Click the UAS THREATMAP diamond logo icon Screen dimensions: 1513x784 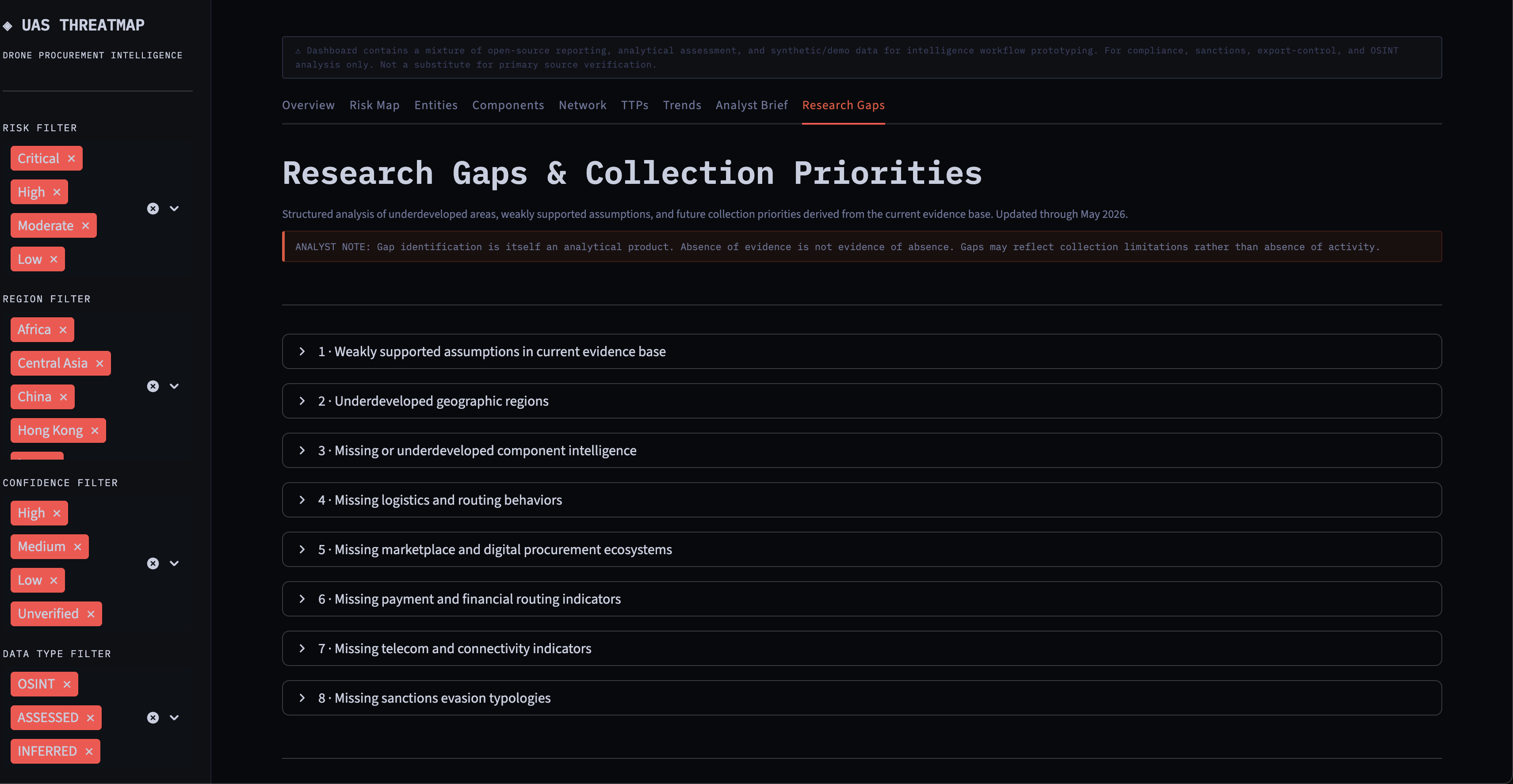click(x=8, y=26)
